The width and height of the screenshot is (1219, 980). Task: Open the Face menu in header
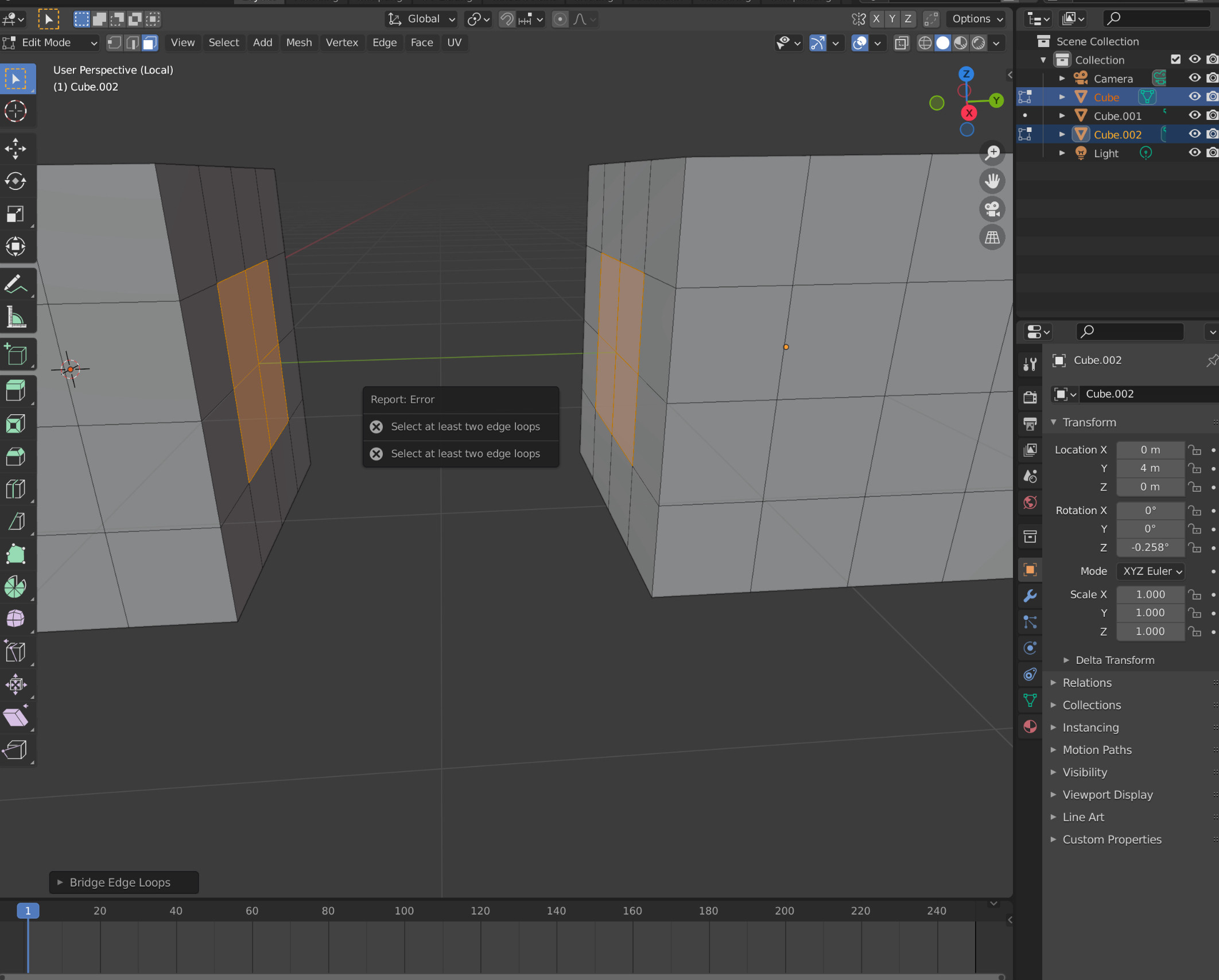click(421, 42)
